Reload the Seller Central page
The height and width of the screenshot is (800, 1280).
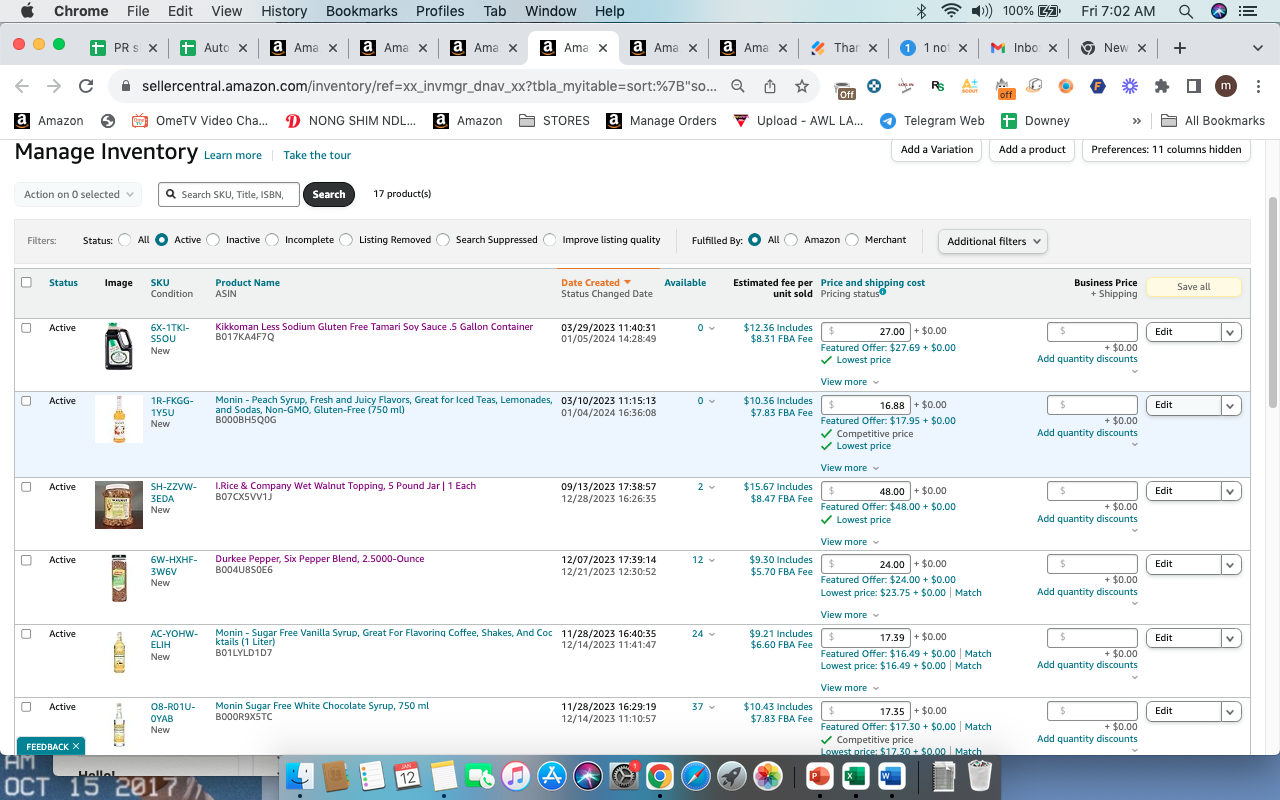(86, 87)
